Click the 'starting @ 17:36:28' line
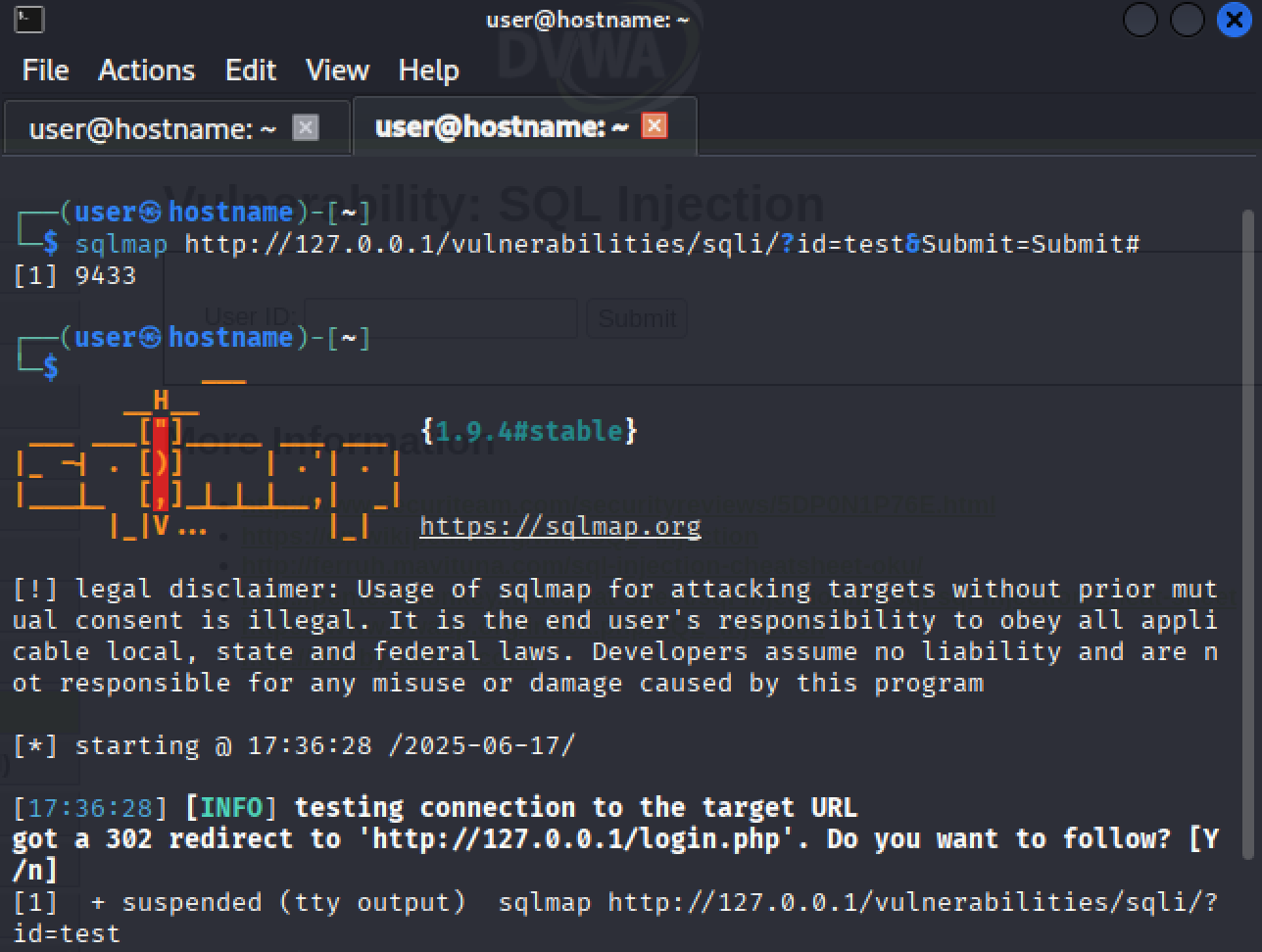This screenshot has width=1262, height=952. pos(294,745)
